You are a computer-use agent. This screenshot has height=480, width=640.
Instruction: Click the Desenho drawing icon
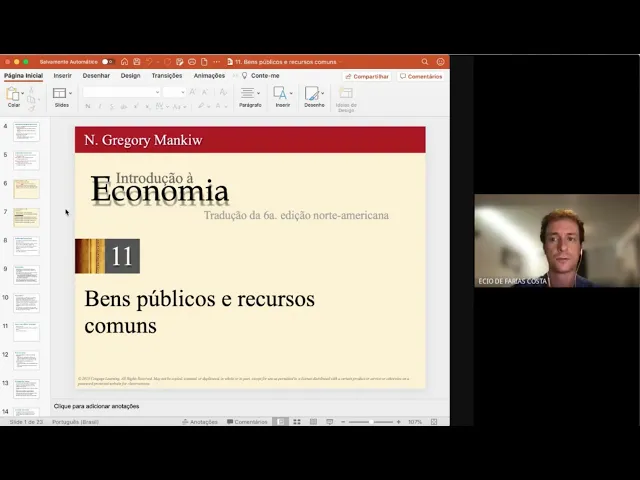(312, 93)
